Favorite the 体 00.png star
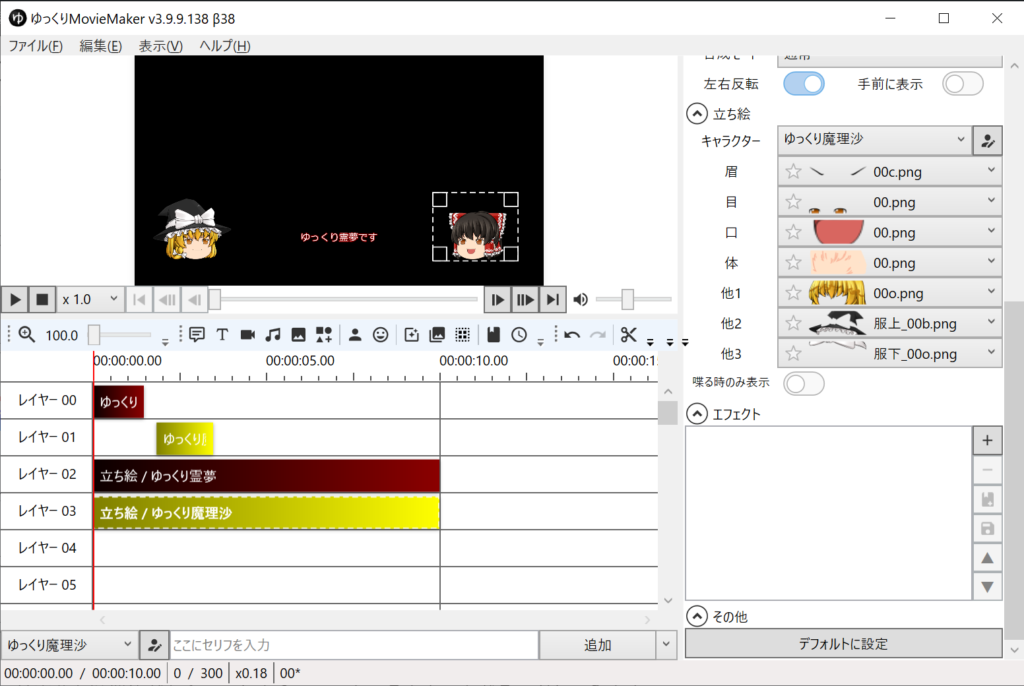The width and height of the screenshot is (1024, 686). [793, 263]
